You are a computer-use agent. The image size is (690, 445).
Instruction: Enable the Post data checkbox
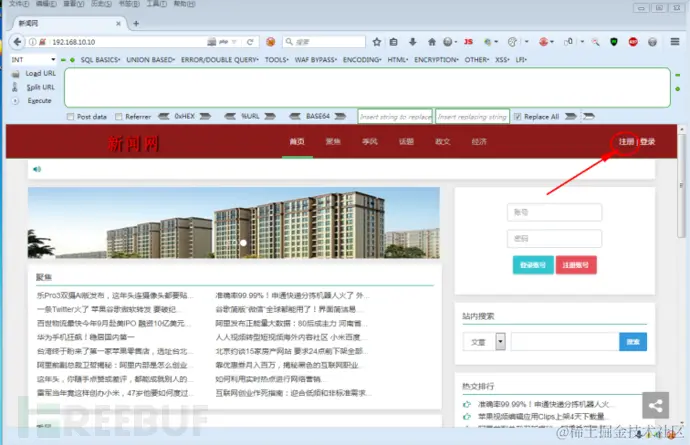pyautogui.click(x=70, y=117)
